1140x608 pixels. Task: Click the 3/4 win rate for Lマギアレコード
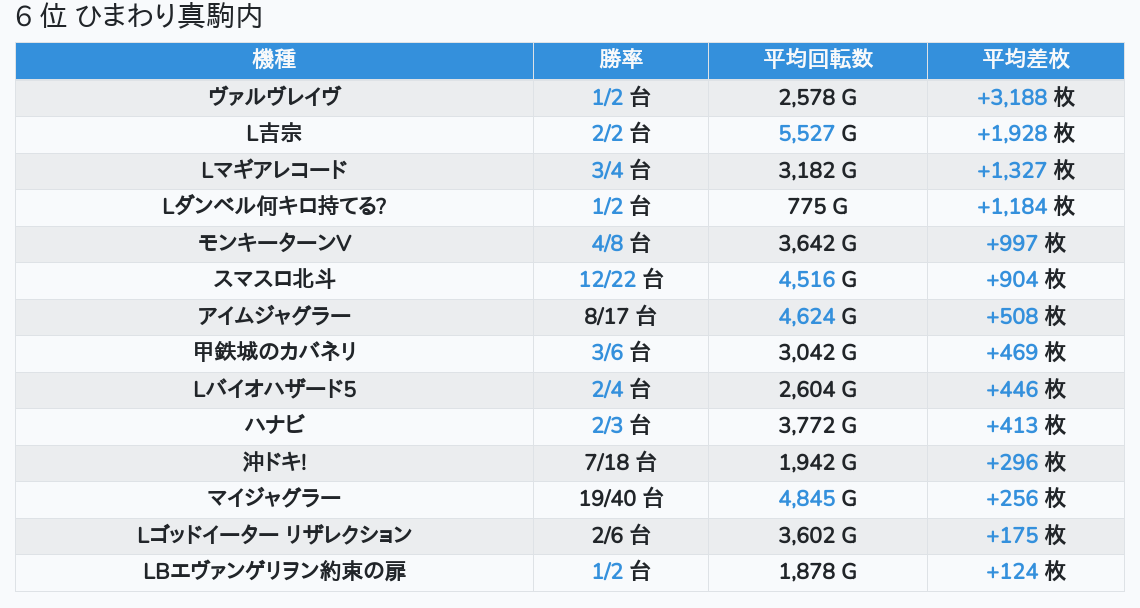tap(607, 170)
